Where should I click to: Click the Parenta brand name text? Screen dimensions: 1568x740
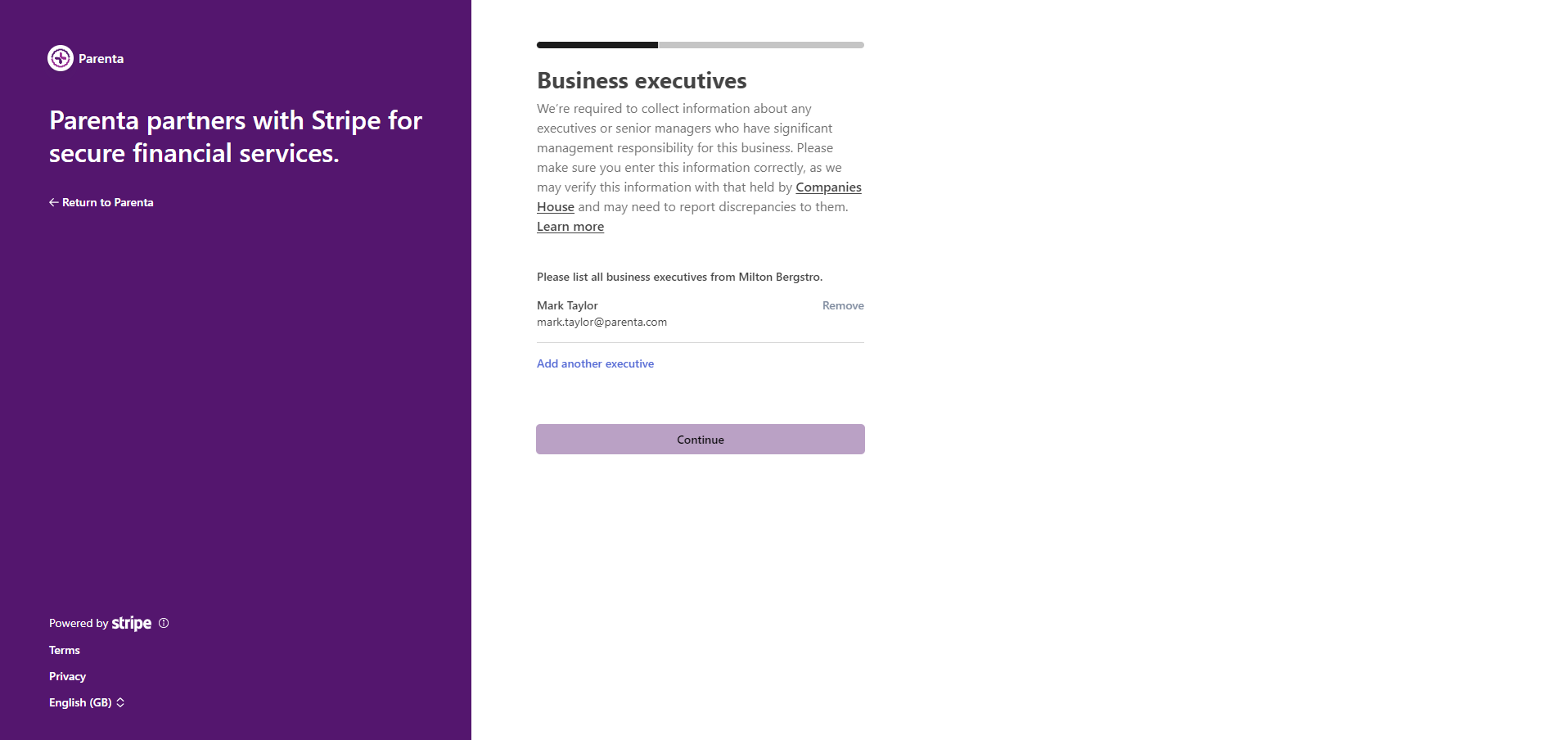pos(101,59)
